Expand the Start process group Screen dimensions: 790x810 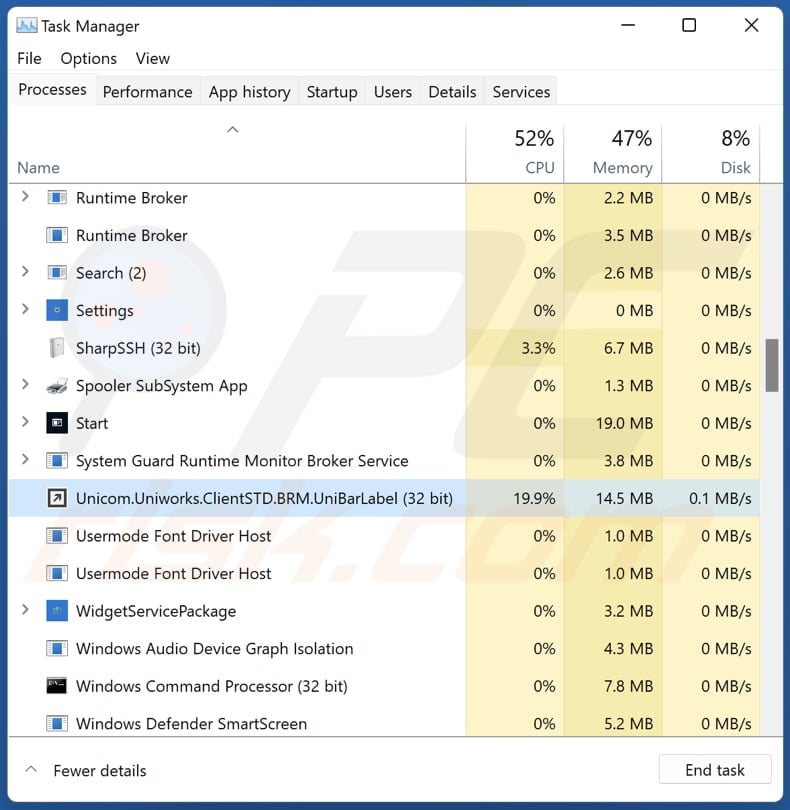[x=25, y=422]
